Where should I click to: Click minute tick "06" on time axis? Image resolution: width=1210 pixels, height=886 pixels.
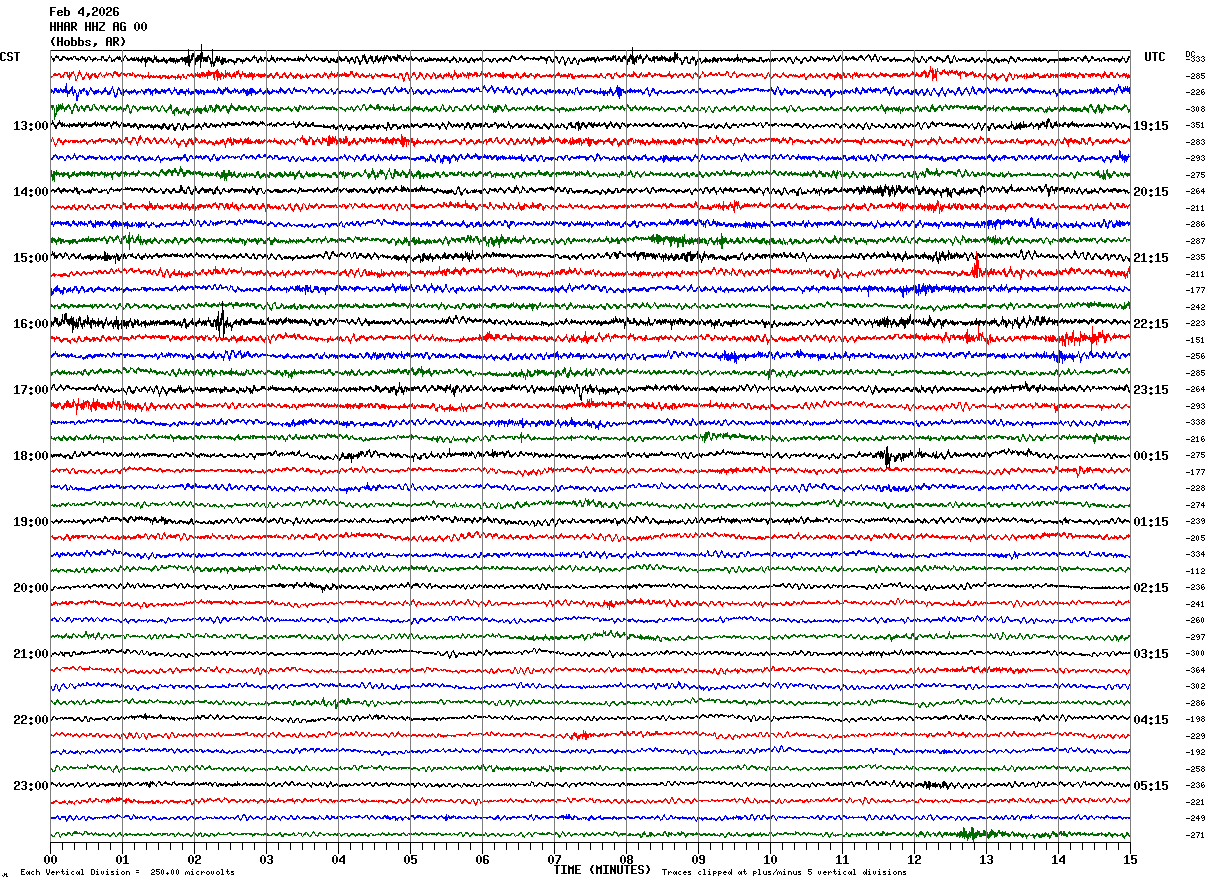coord(482,859)
